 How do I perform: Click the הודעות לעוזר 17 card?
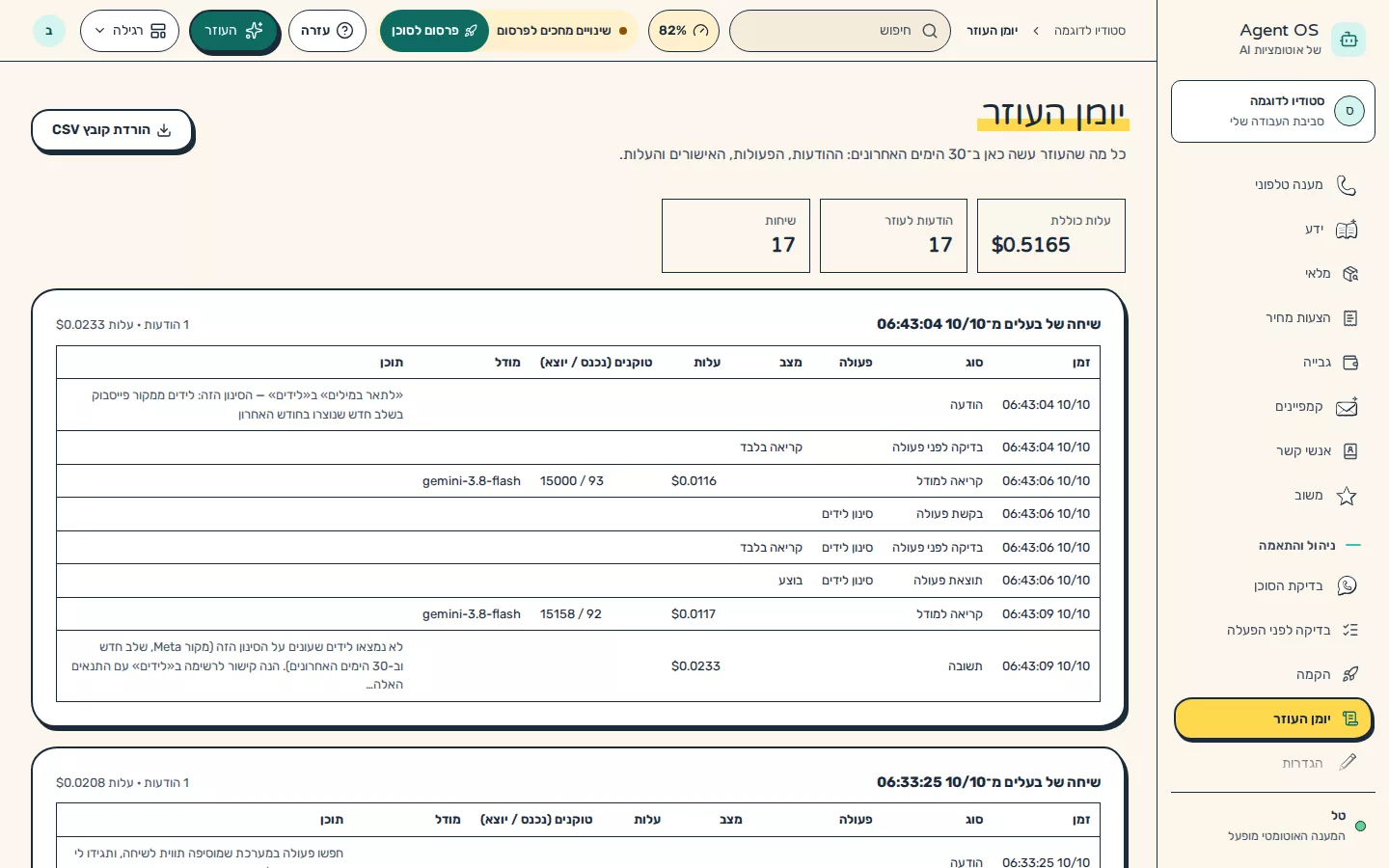893,235
